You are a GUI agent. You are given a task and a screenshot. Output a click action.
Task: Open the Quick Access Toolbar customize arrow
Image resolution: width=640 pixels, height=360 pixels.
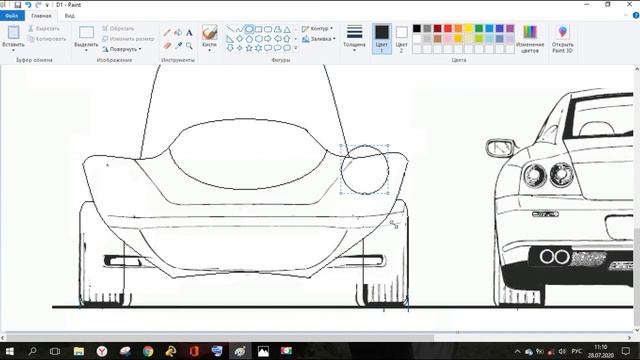(47, 5)
